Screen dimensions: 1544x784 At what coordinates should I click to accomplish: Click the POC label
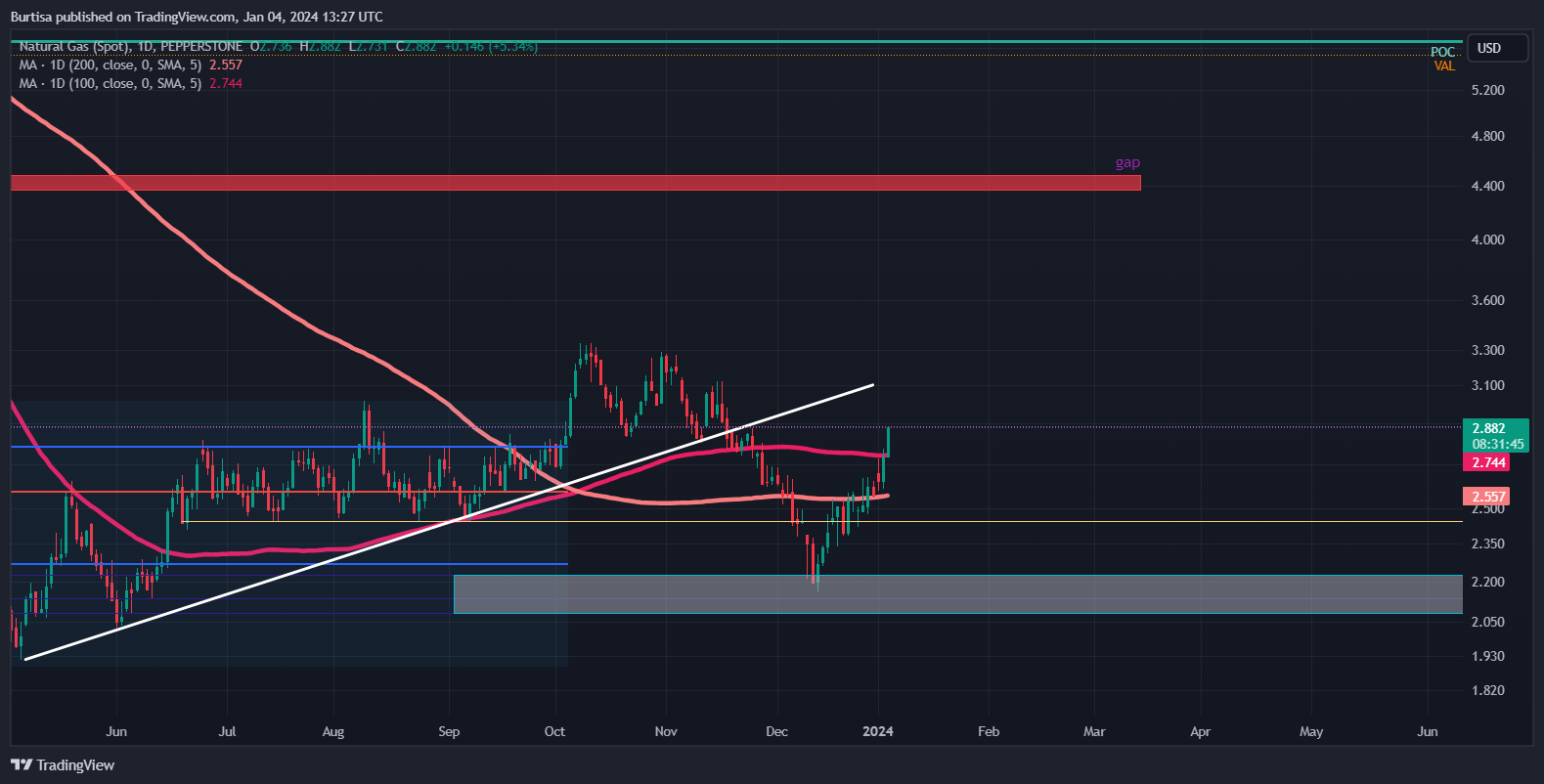point(1442,52)
